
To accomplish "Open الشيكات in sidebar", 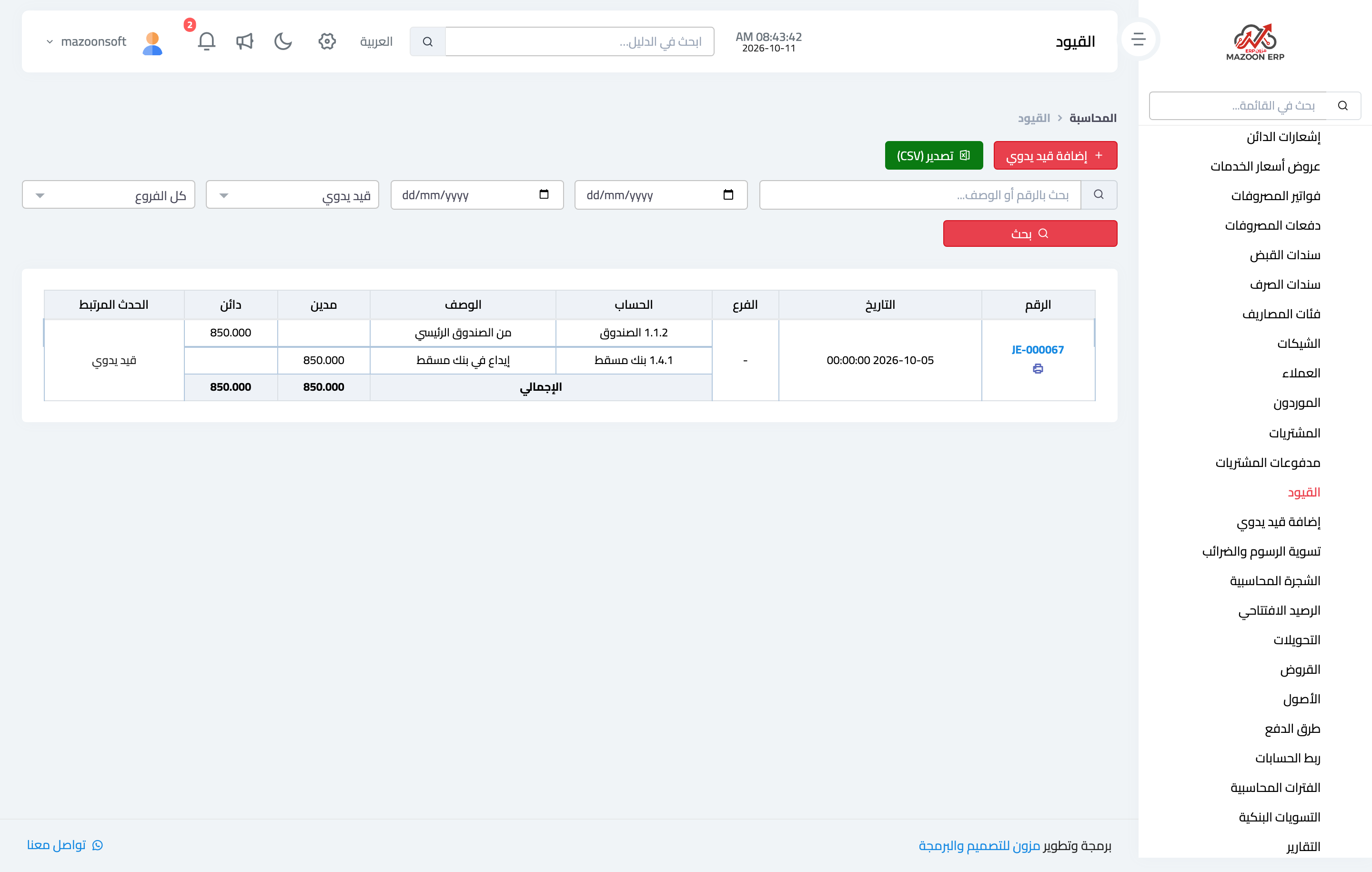I will point(1299,344).
